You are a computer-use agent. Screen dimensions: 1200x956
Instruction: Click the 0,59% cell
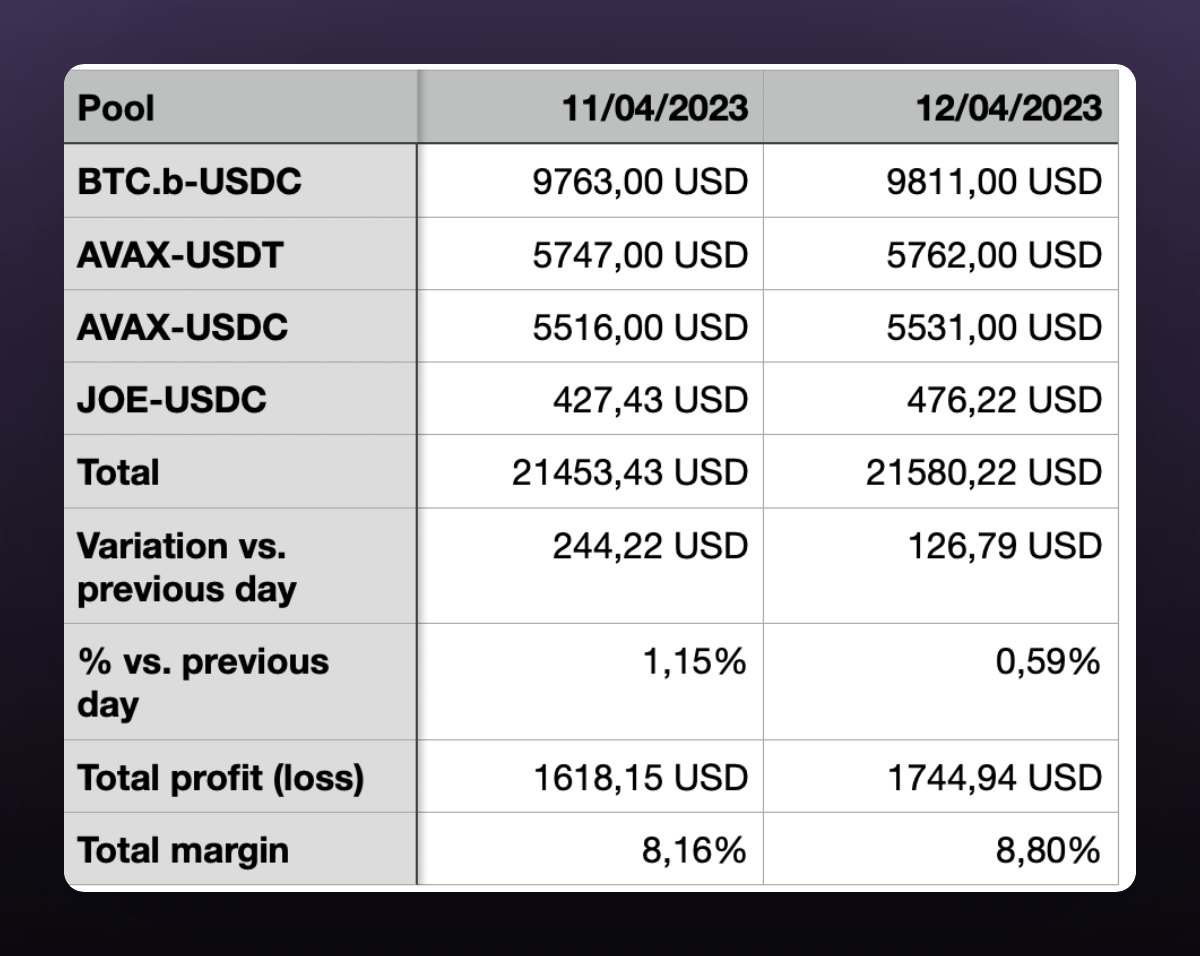1047,662
